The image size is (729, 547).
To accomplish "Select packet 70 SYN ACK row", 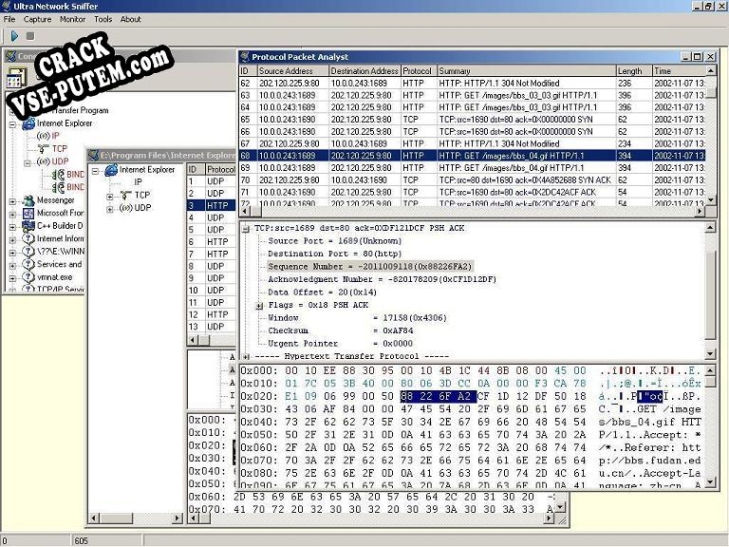I will [472, 180].
